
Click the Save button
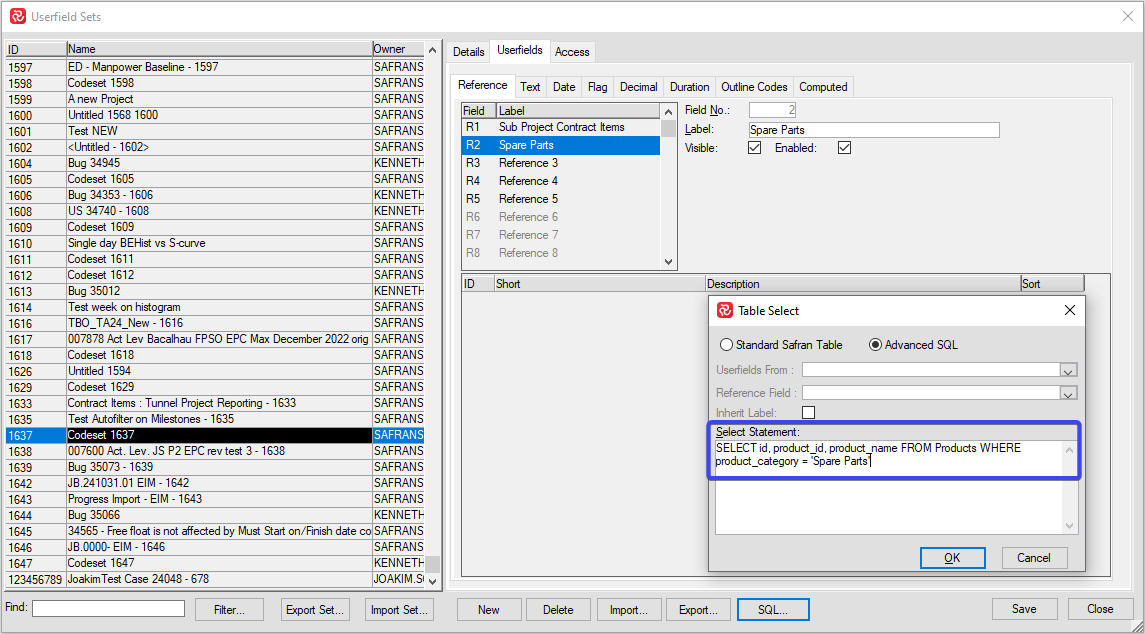pyautogui.click(x=1024, y=609)
